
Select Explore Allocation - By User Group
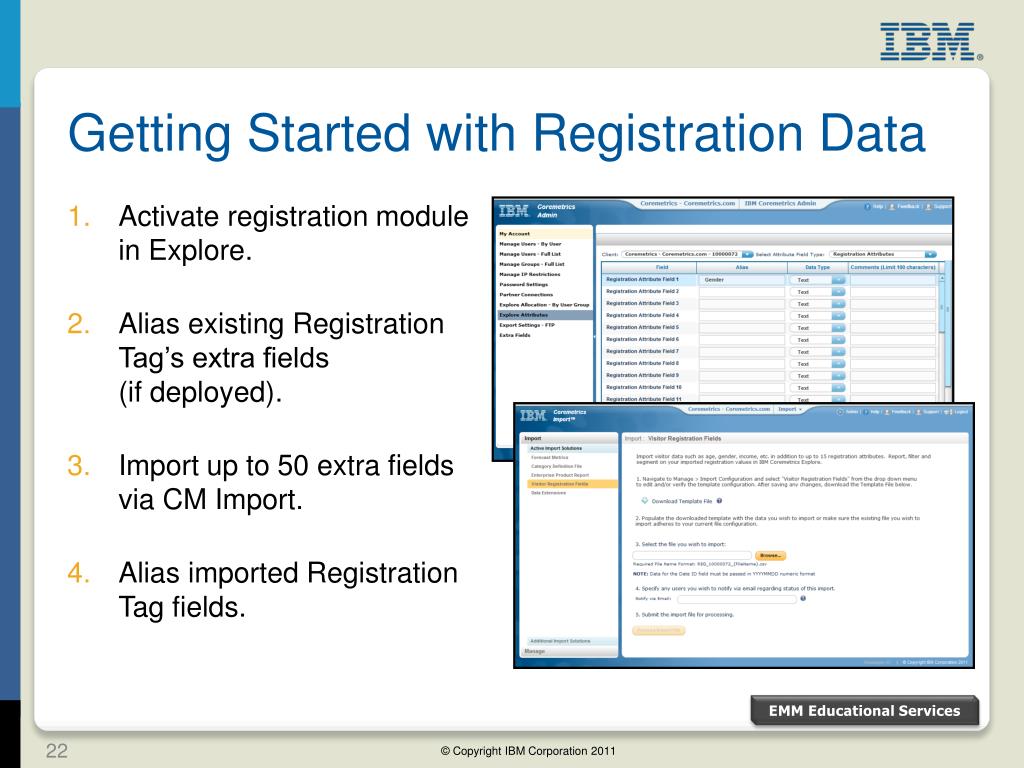click(x=544, y=305)
